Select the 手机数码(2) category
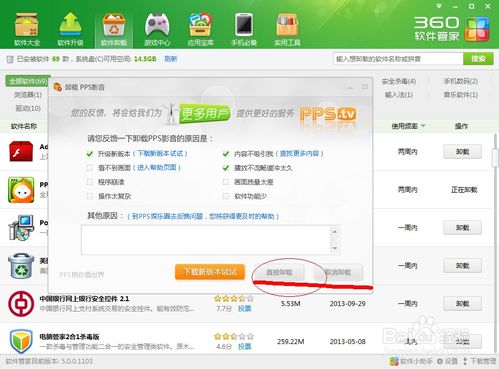 point(460,81)
